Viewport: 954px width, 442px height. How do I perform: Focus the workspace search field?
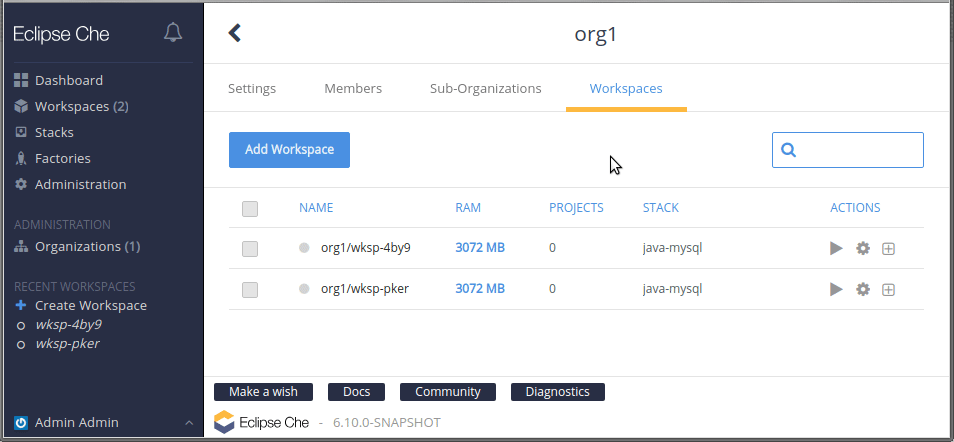848,150
